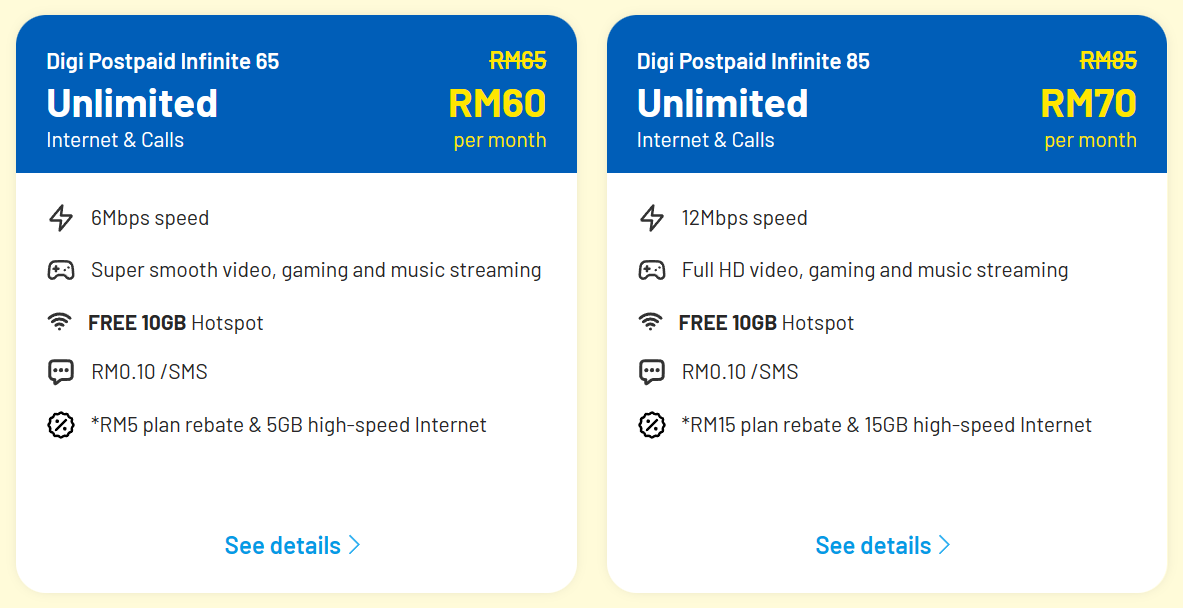Expand chevron beside Infinite 65 See details

tap(354, 545)
